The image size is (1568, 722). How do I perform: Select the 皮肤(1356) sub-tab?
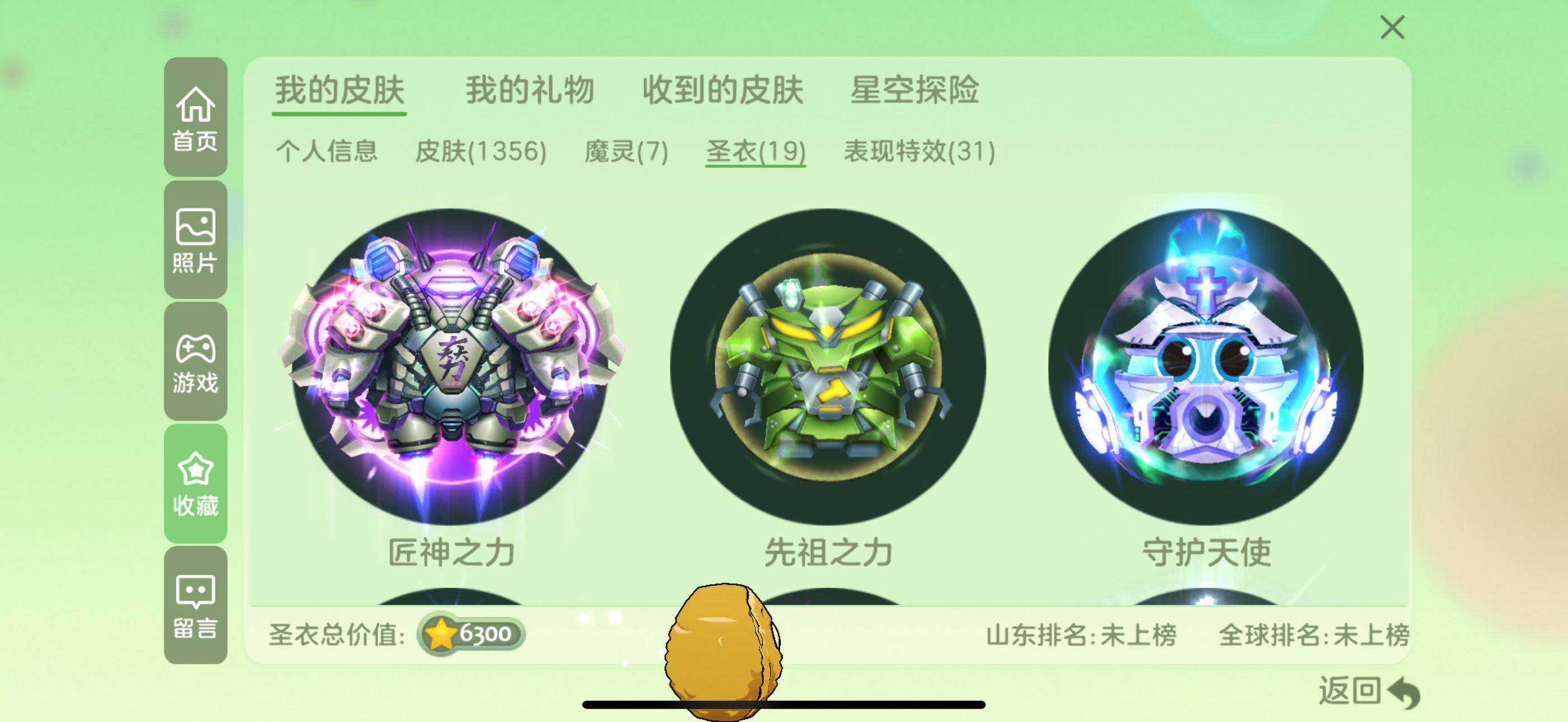(481, 151)
